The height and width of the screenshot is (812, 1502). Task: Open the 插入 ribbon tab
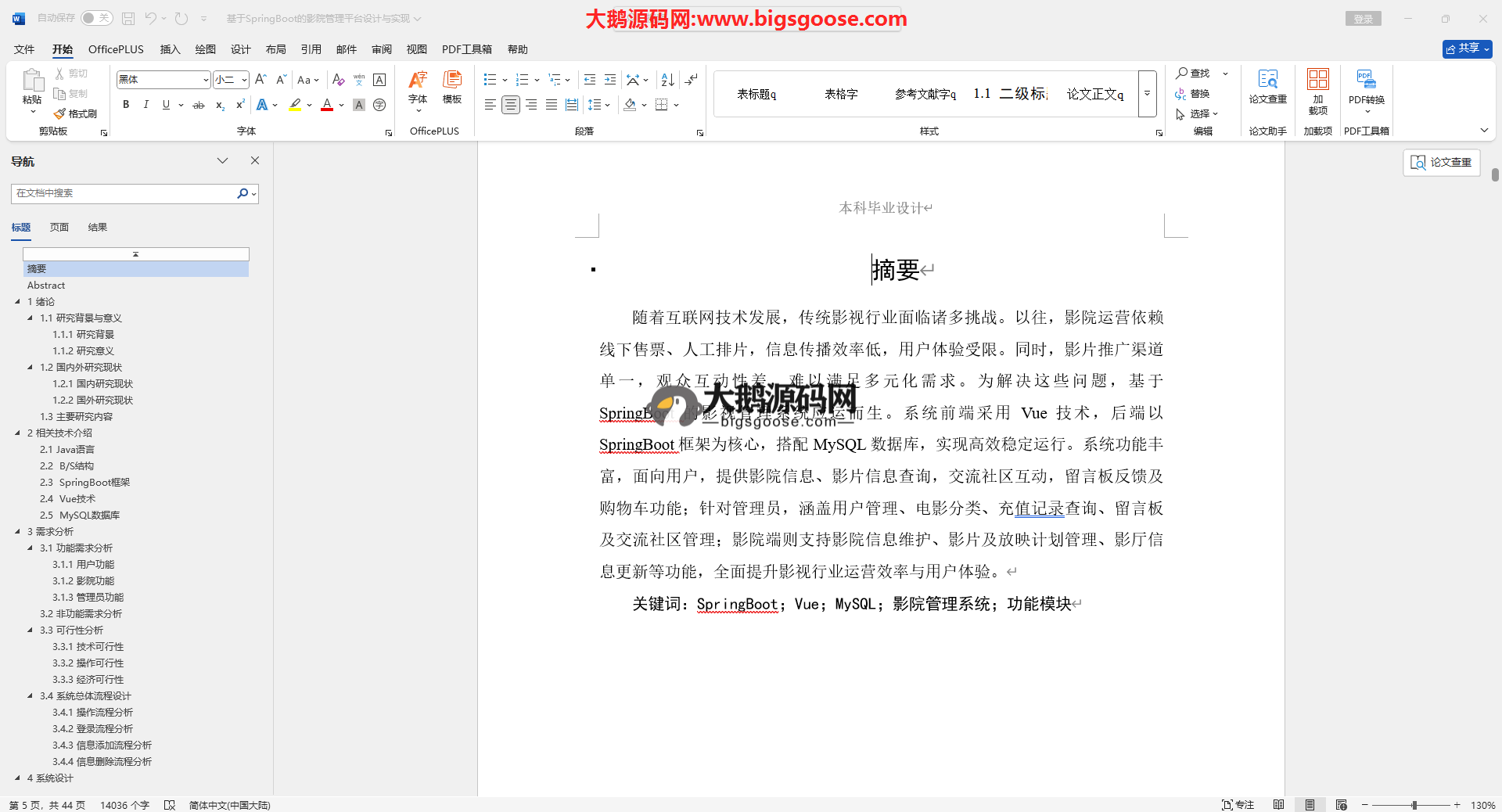point(170,49)
